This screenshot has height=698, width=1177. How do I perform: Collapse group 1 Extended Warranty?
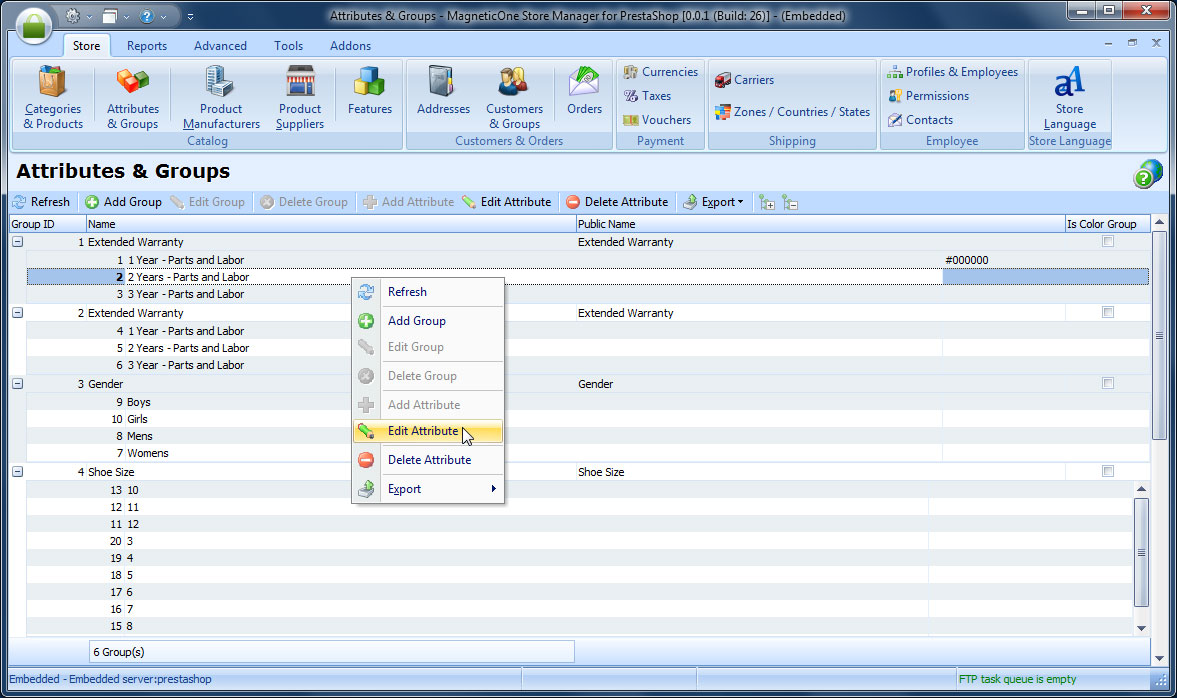(17, 242)
